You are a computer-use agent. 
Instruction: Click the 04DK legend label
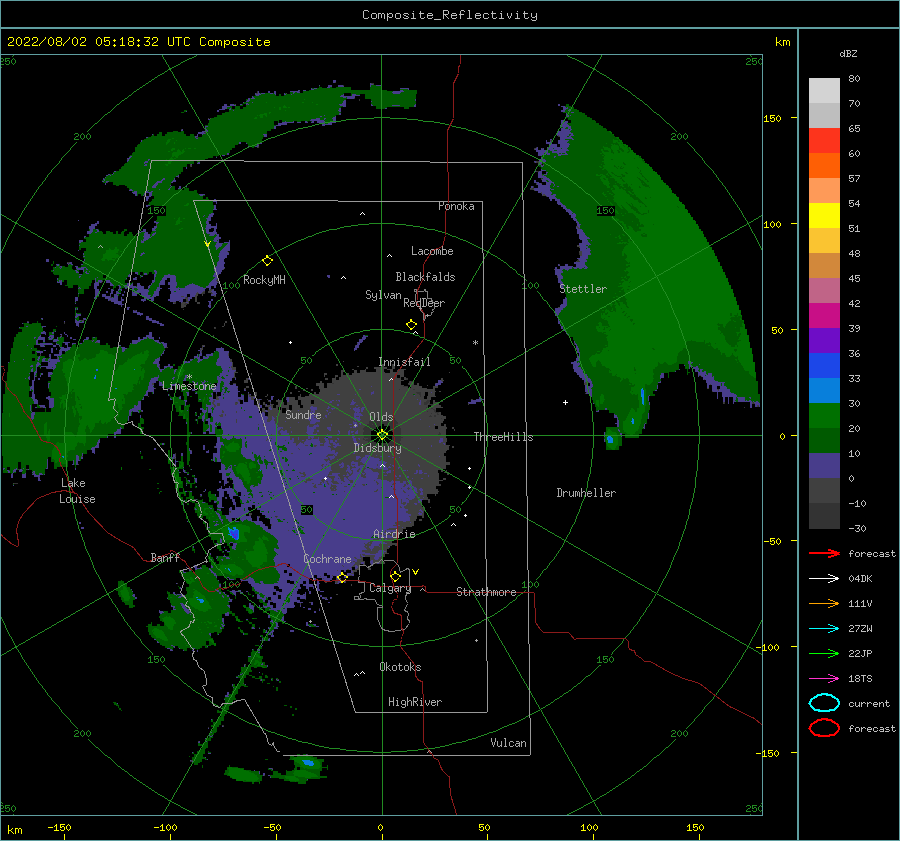click(x=860, y=578)
